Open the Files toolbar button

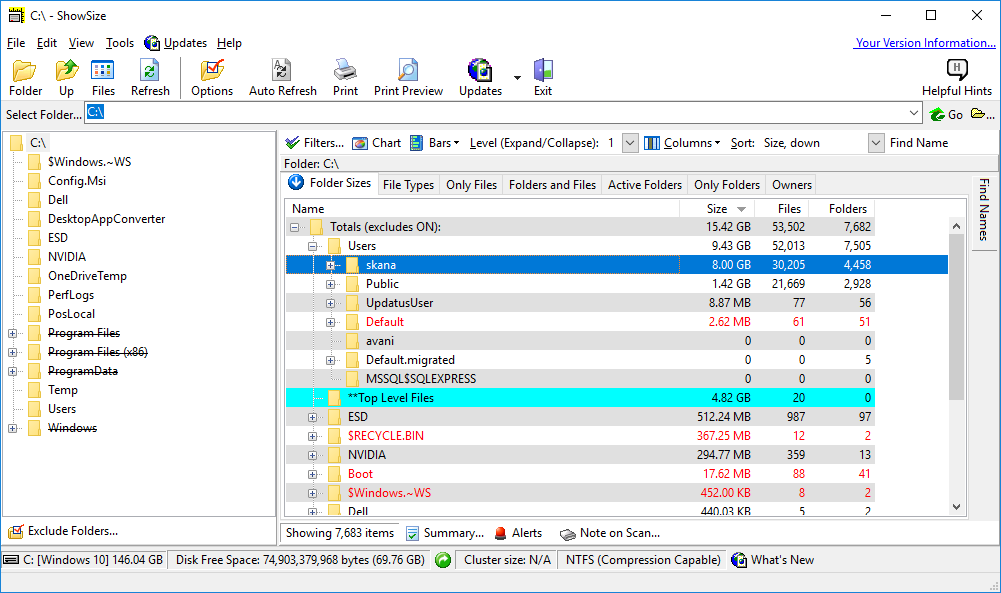(103, 78)
